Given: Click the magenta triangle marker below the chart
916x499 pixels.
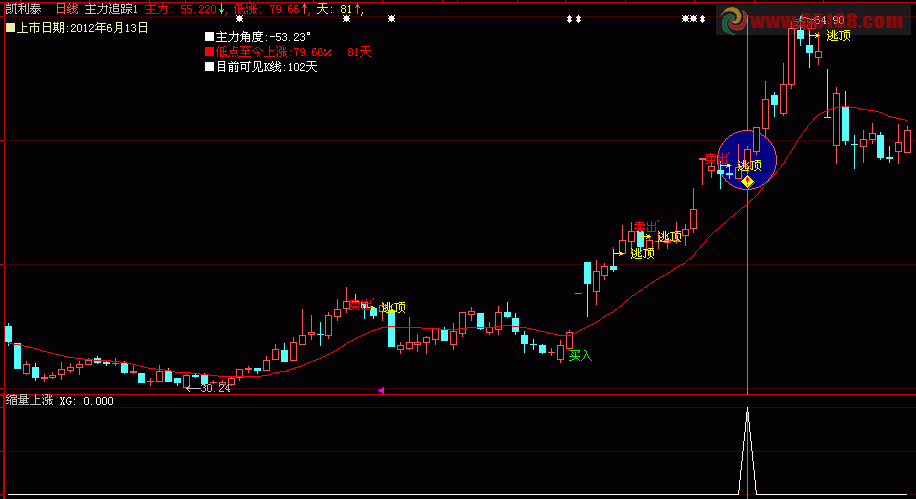Looking at the screenshot, I should (x=381, y=390).
